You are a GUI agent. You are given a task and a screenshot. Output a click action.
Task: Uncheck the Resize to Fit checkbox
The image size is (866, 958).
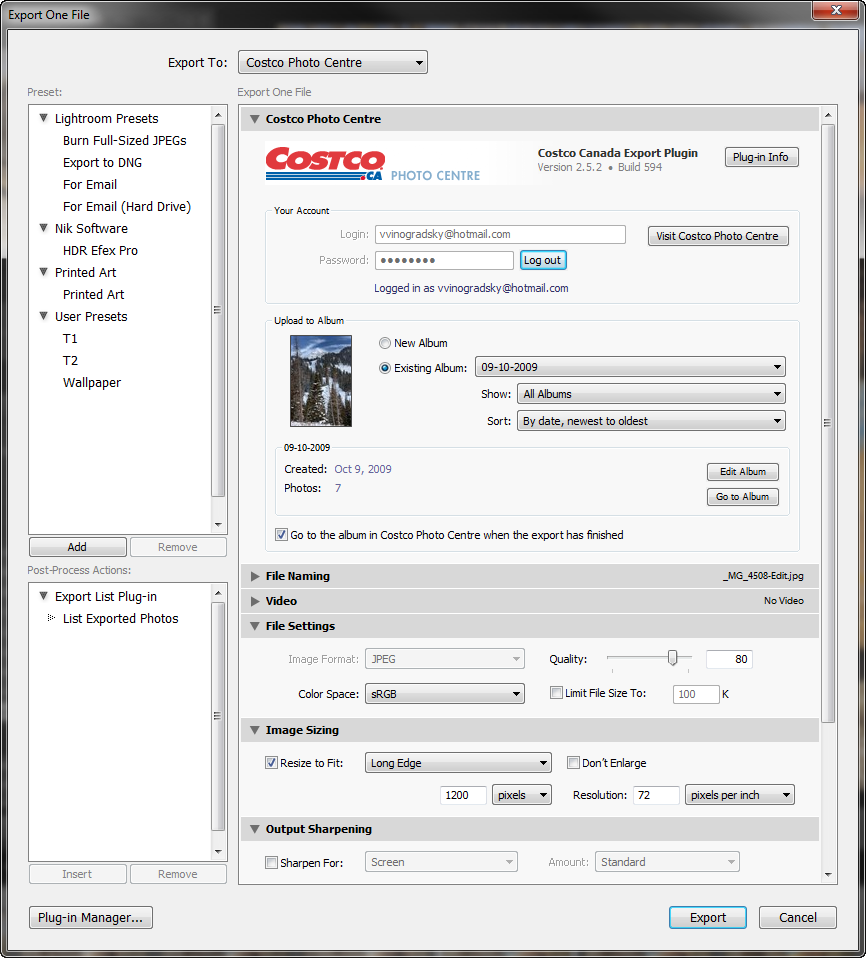[271, 762]
